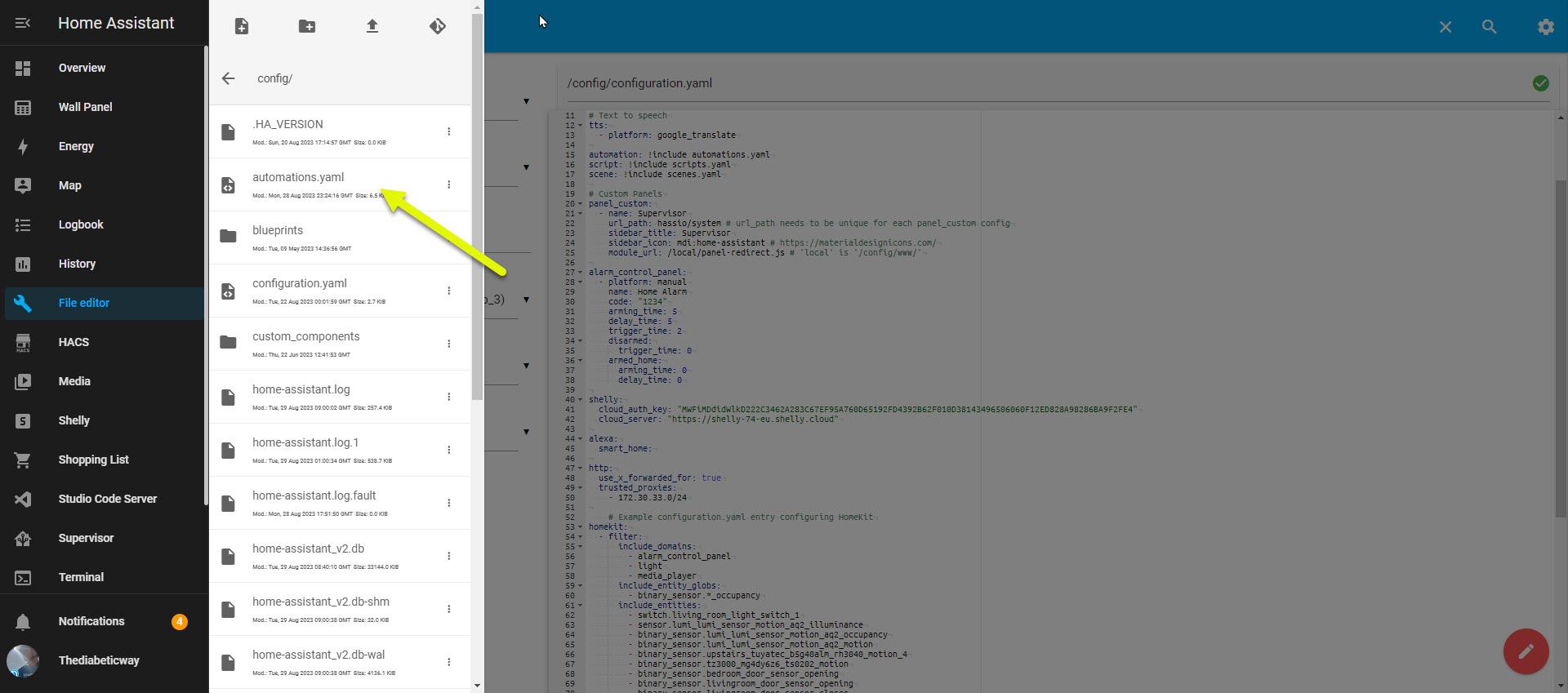1568x693 pixels.
Task: Fold the panel_custom block at line 20
Action: click(x=581, y=204)
